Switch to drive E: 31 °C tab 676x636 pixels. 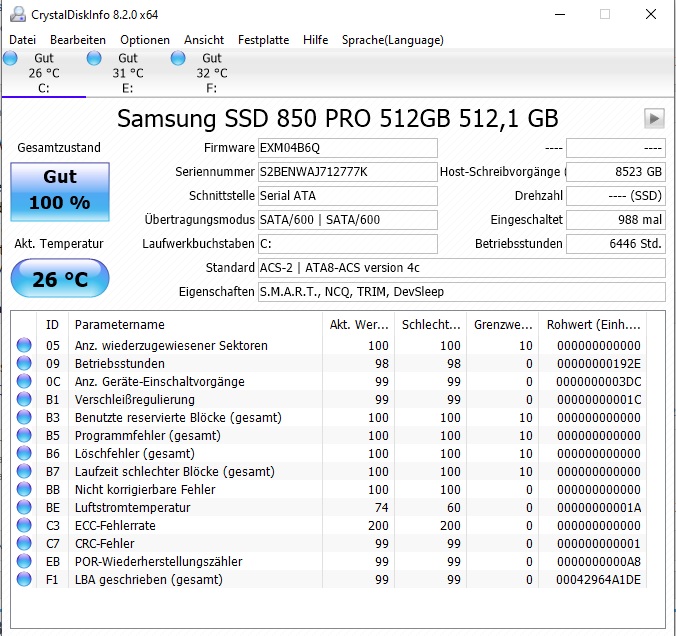pyautogui.click(x=128, y=73)
